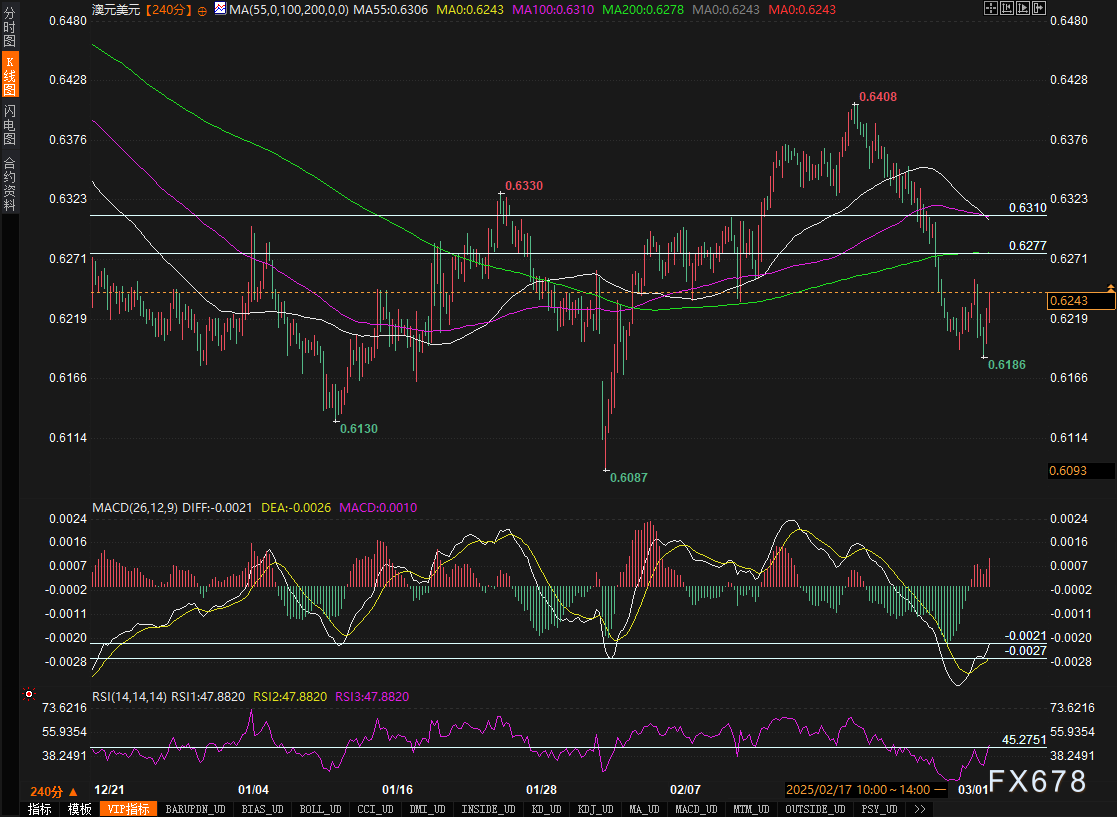Switch to K线图 candlestick view
The width and height of the screenshot is (1117, 817).
[10, 76]
